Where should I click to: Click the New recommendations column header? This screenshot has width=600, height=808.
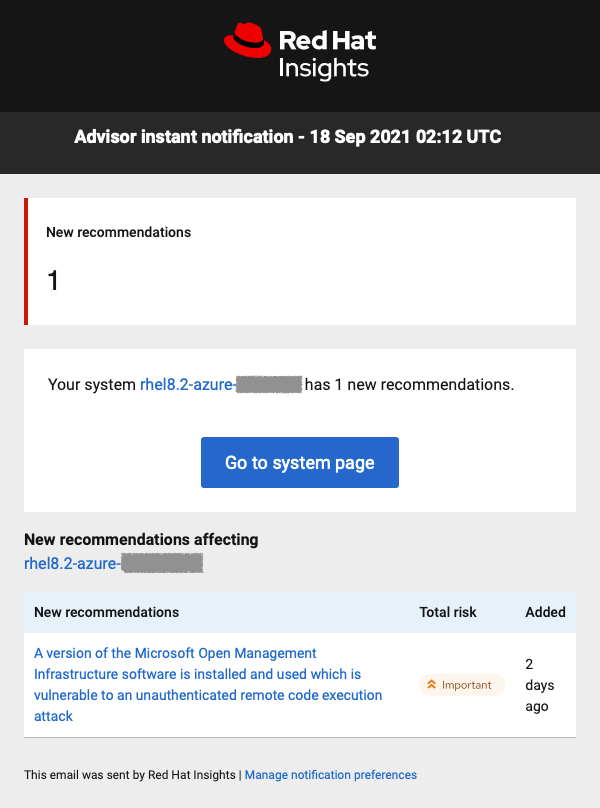pyautogui.click(x=107, y=612)
